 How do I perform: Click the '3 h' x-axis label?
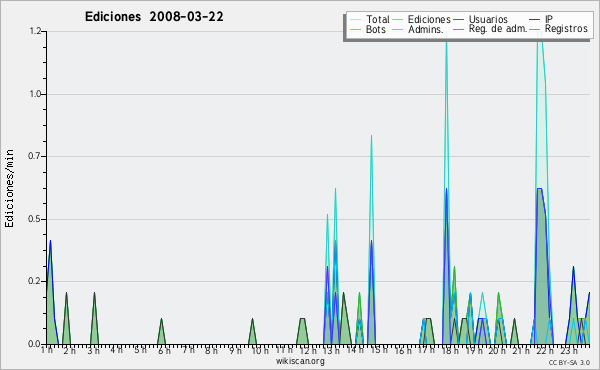(93, 350)
